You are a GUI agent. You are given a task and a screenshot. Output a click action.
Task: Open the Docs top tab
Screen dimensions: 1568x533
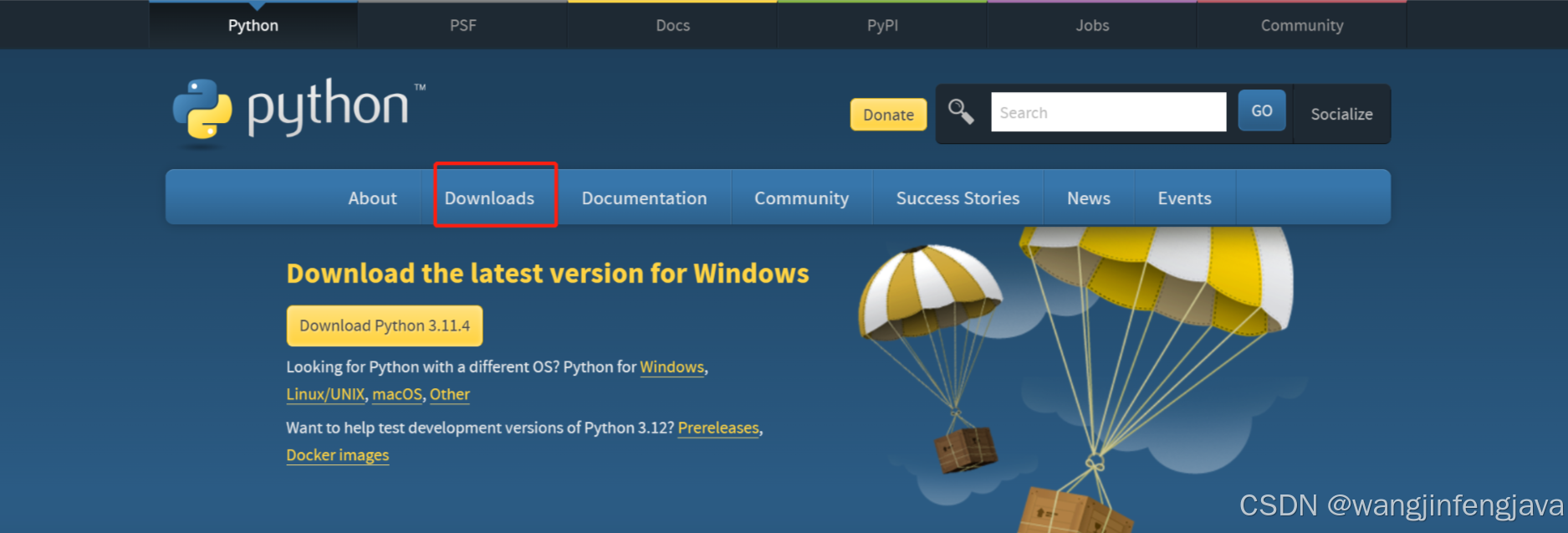point(673,25)
